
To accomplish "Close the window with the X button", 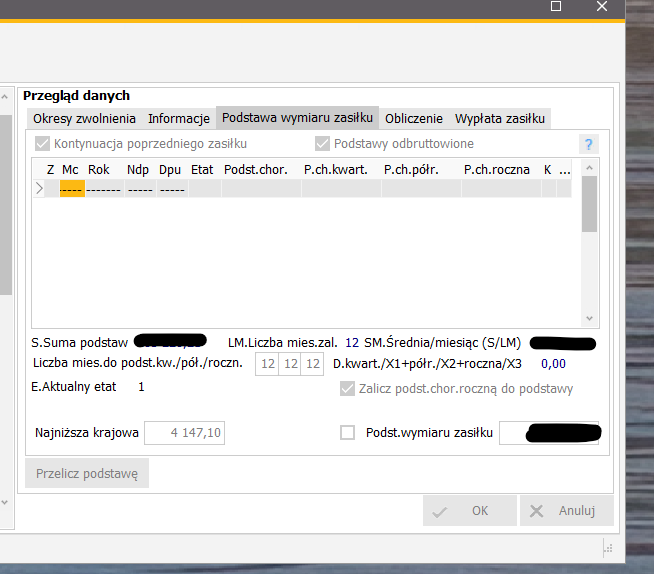I will click(602, 6).
